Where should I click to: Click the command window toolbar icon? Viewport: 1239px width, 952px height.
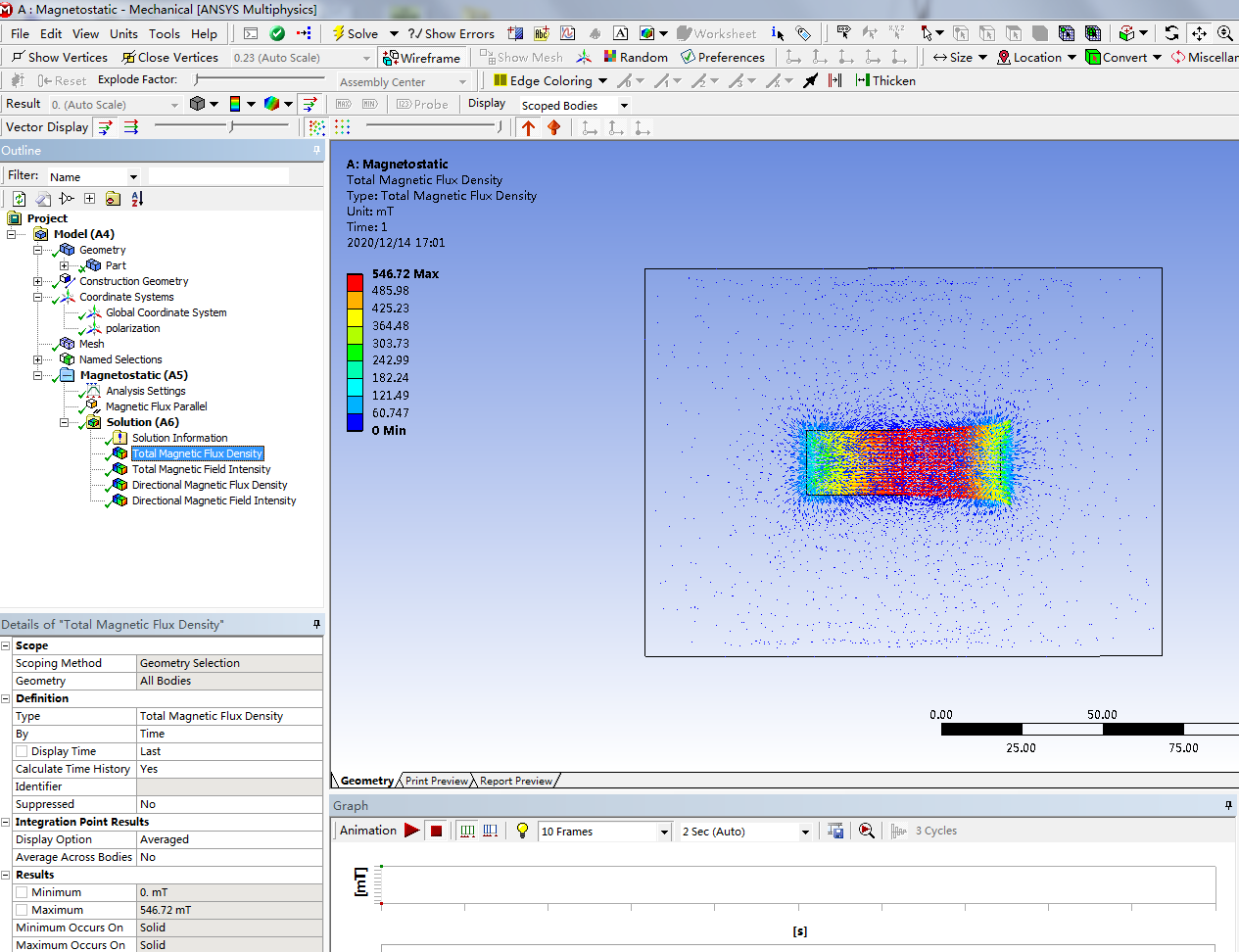[251, 33]
